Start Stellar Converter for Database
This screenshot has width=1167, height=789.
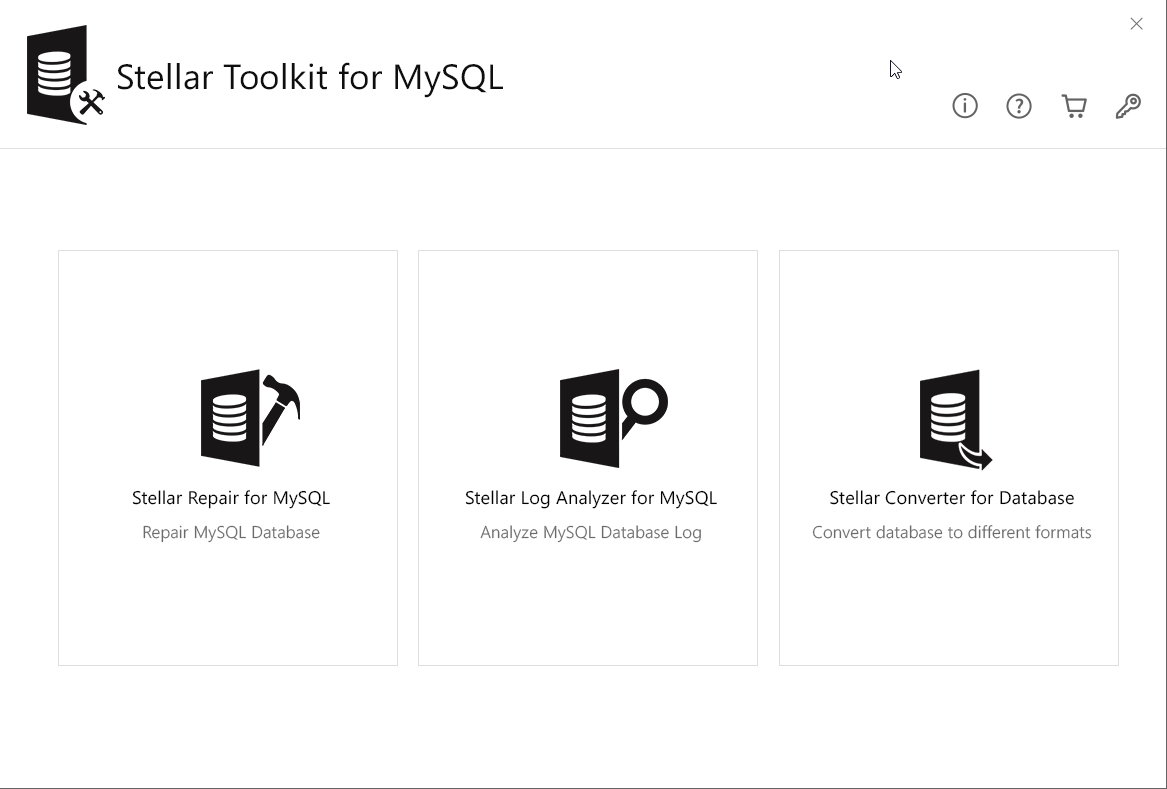(951, 496)
